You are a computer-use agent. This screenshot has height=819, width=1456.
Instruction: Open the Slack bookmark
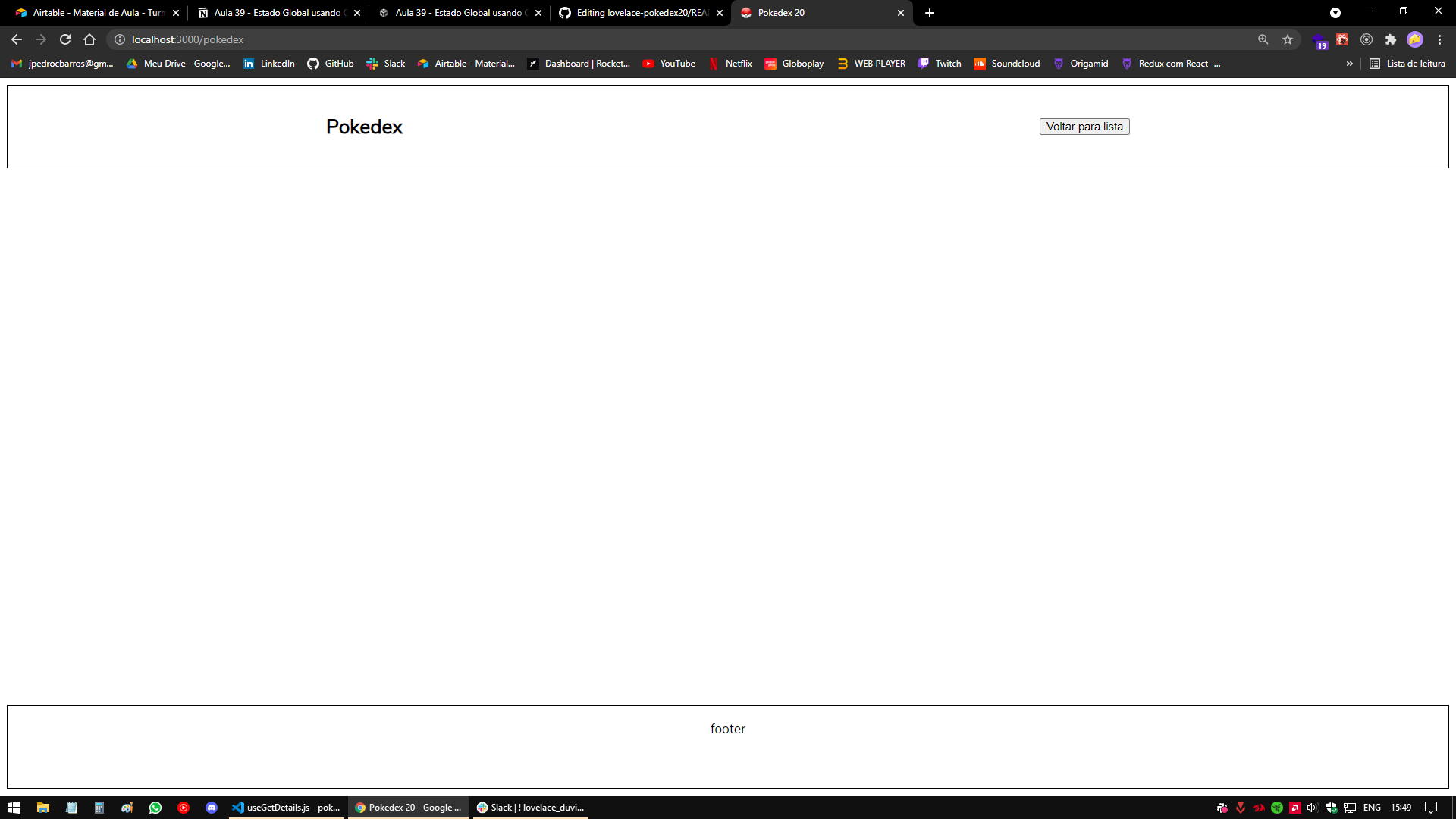pyautogui.click(x=386, y=64)
